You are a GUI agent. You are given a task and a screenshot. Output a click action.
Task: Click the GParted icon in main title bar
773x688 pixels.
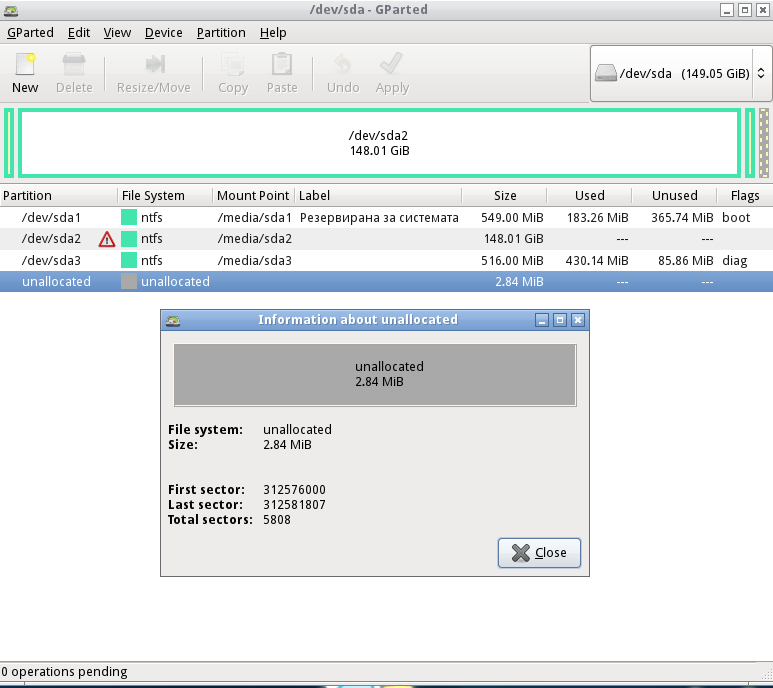point(11,10)
